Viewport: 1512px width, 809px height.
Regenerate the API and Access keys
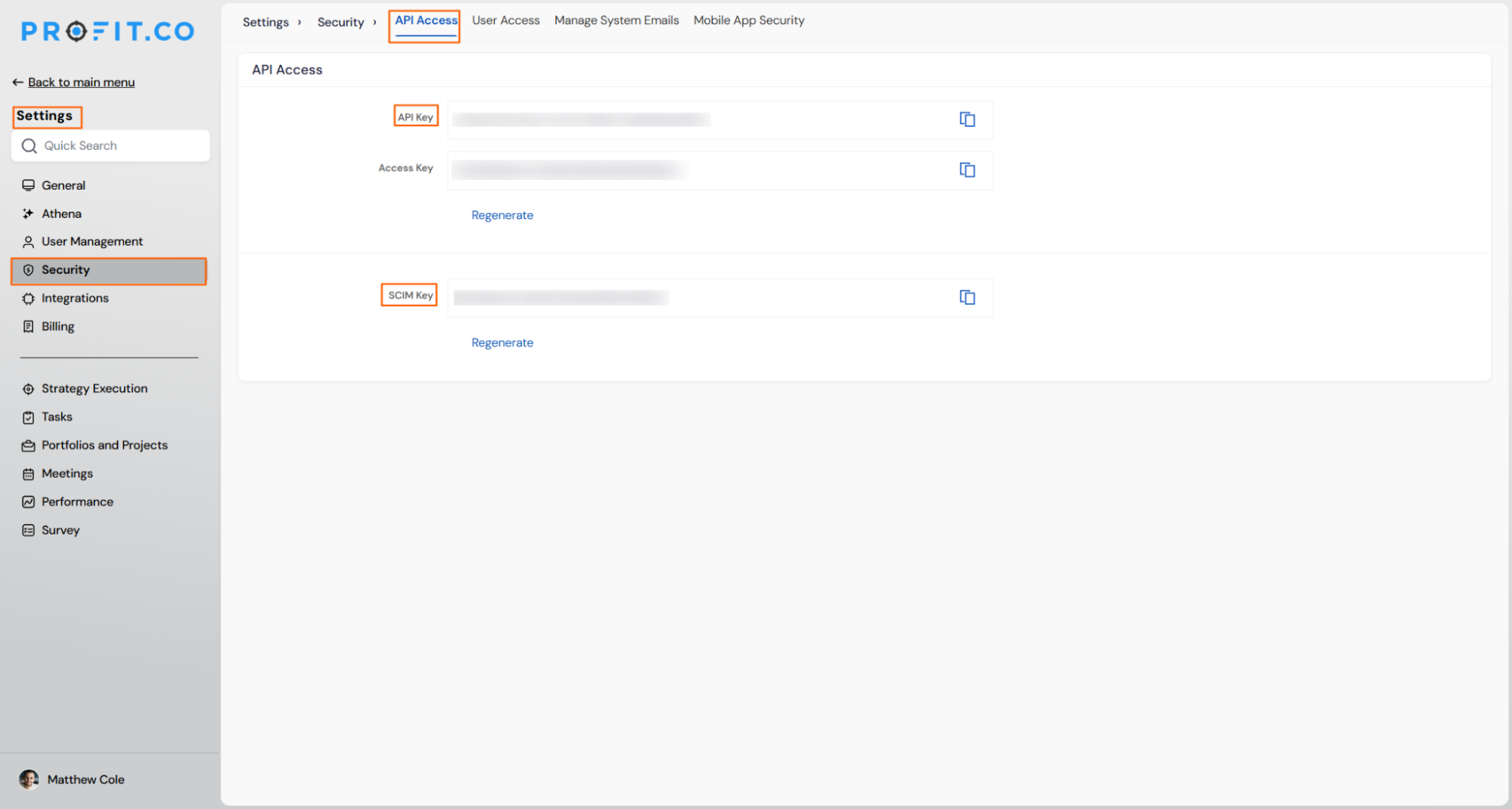tap(502, 215)
